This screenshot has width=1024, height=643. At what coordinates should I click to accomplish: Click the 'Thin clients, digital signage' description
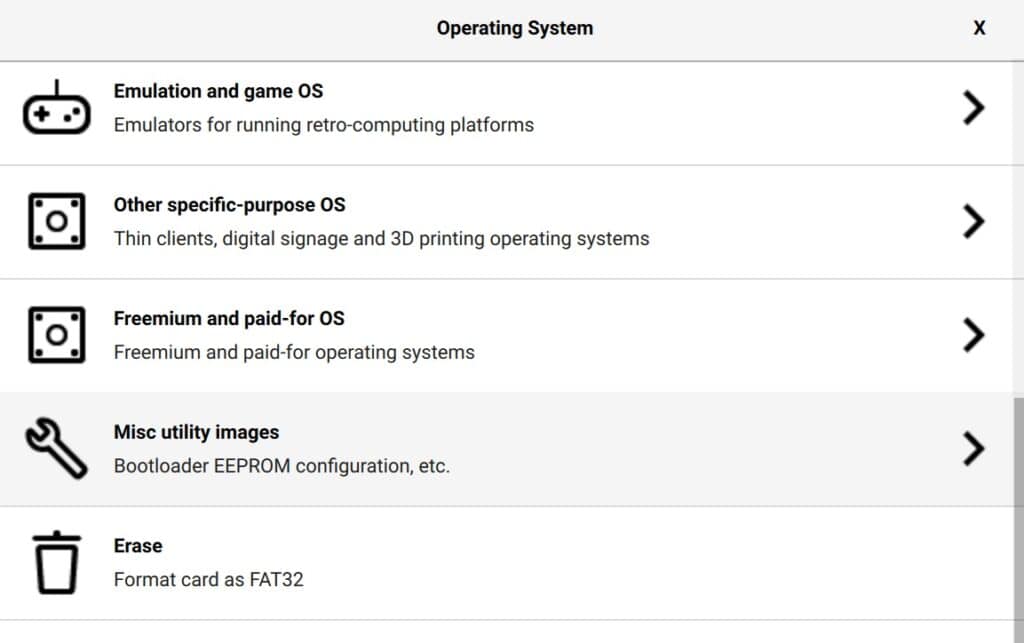pos(381,239)
